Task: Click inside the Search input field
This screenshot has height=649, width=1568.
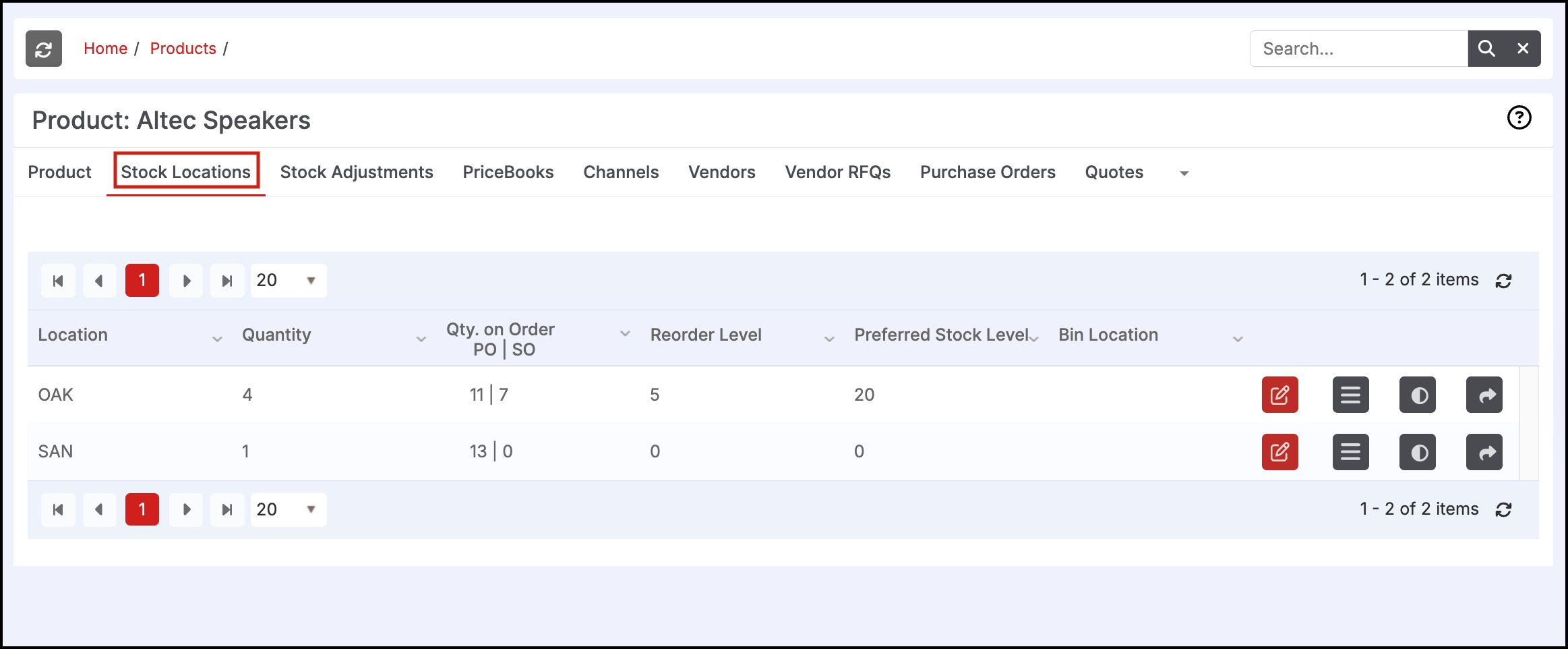Action: coord(1358,49)
